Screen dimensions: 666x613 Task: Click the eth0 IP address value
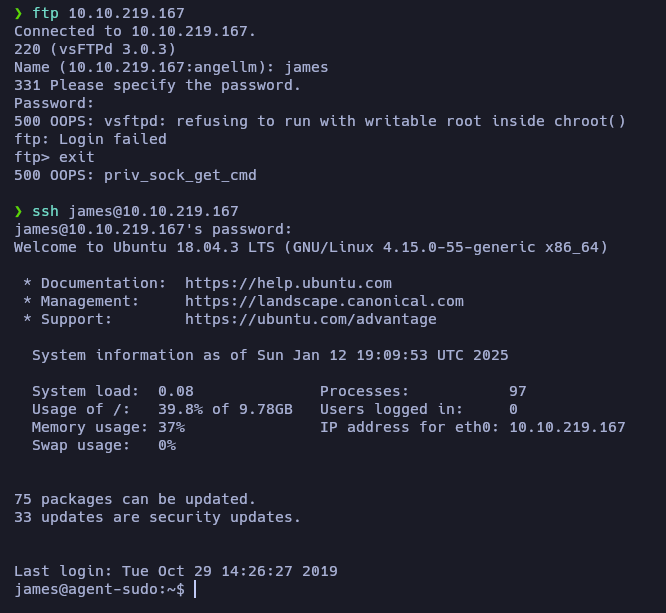[x=567, y=427]
